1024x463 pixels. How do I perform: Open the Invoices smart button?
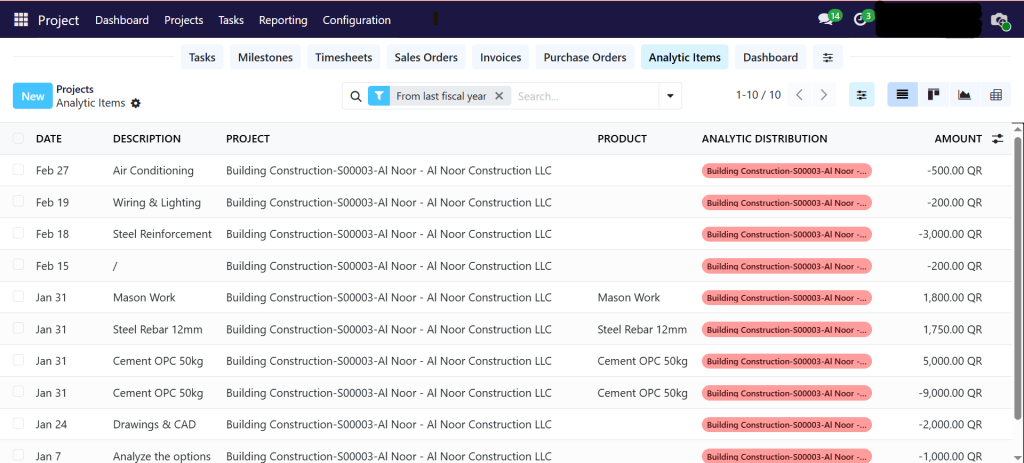tap(501, 57)
